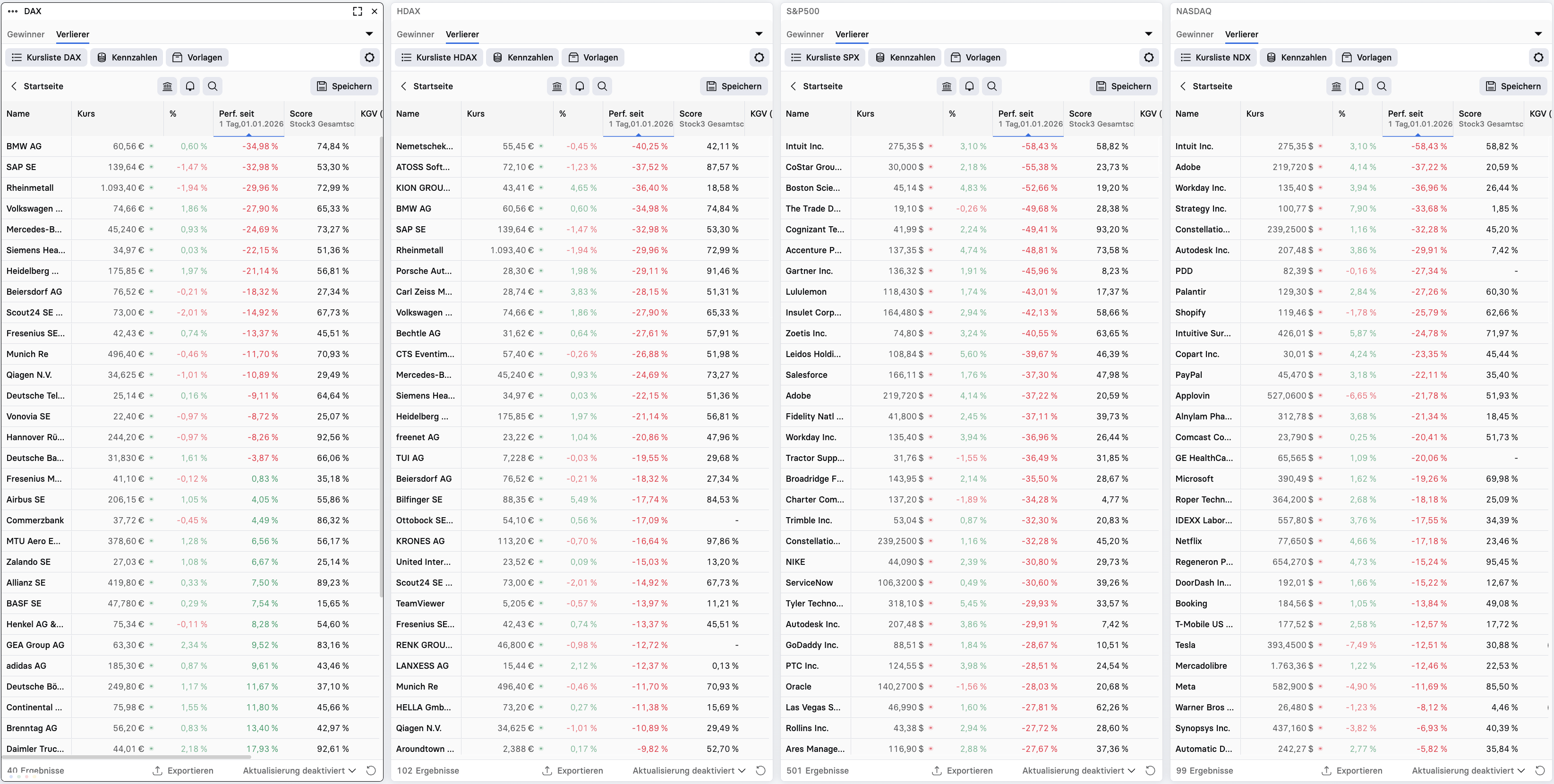Expand the tab dropdown arrow in HDAX panel

click(759, 34)
